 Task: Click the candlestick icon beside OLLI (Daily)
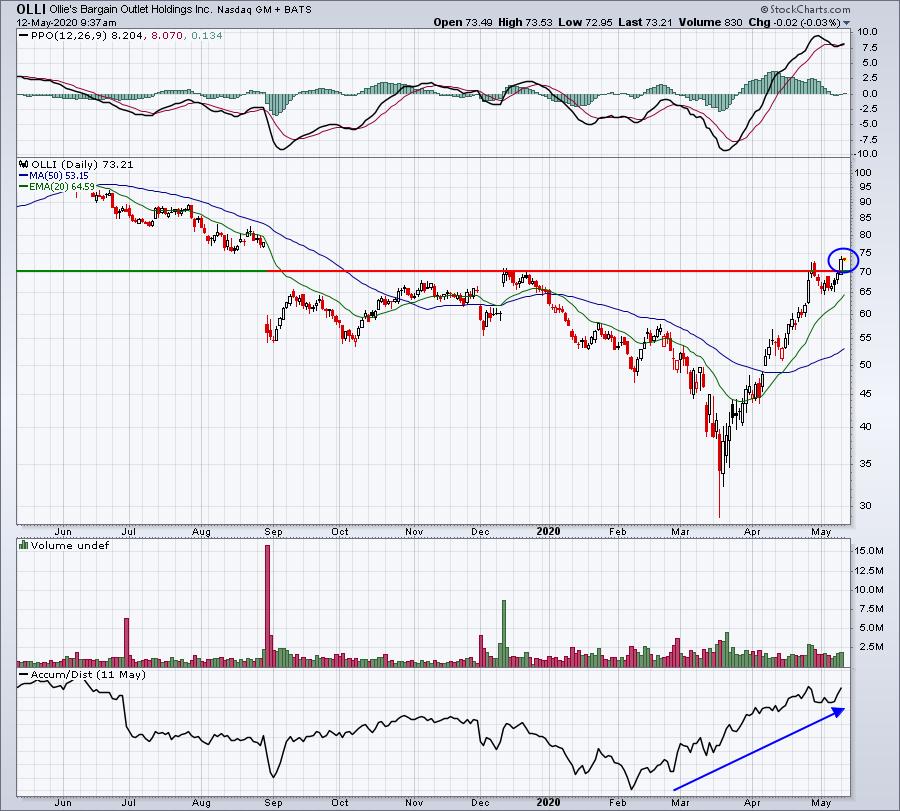coord(25,164)
